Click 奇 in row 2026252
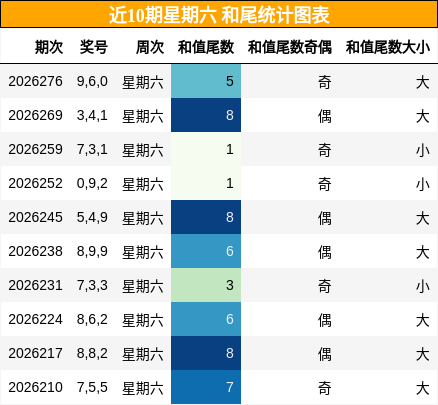Screen dimensions: 438x405 point(325,184)
